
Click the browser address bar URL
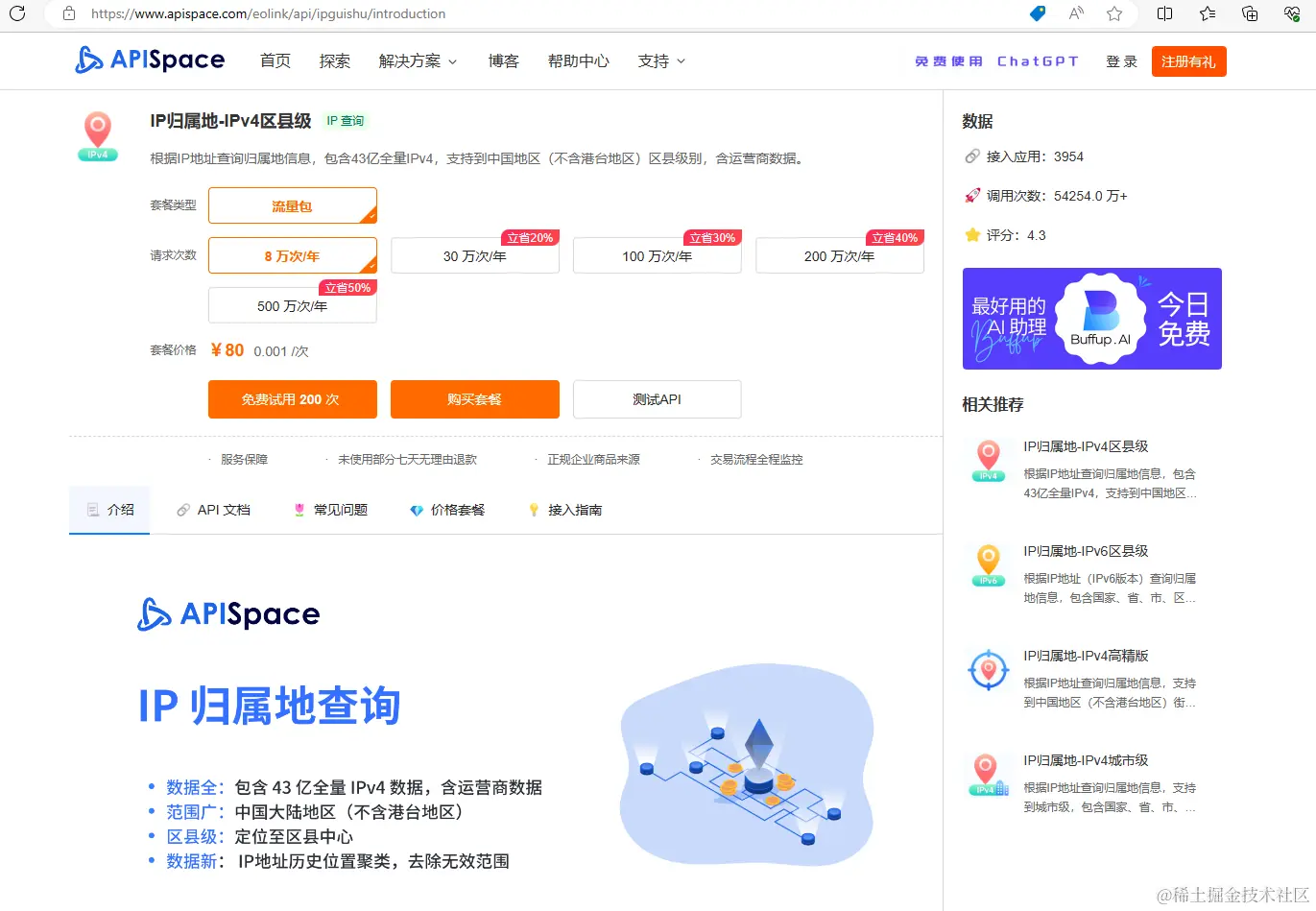(268, 13)
